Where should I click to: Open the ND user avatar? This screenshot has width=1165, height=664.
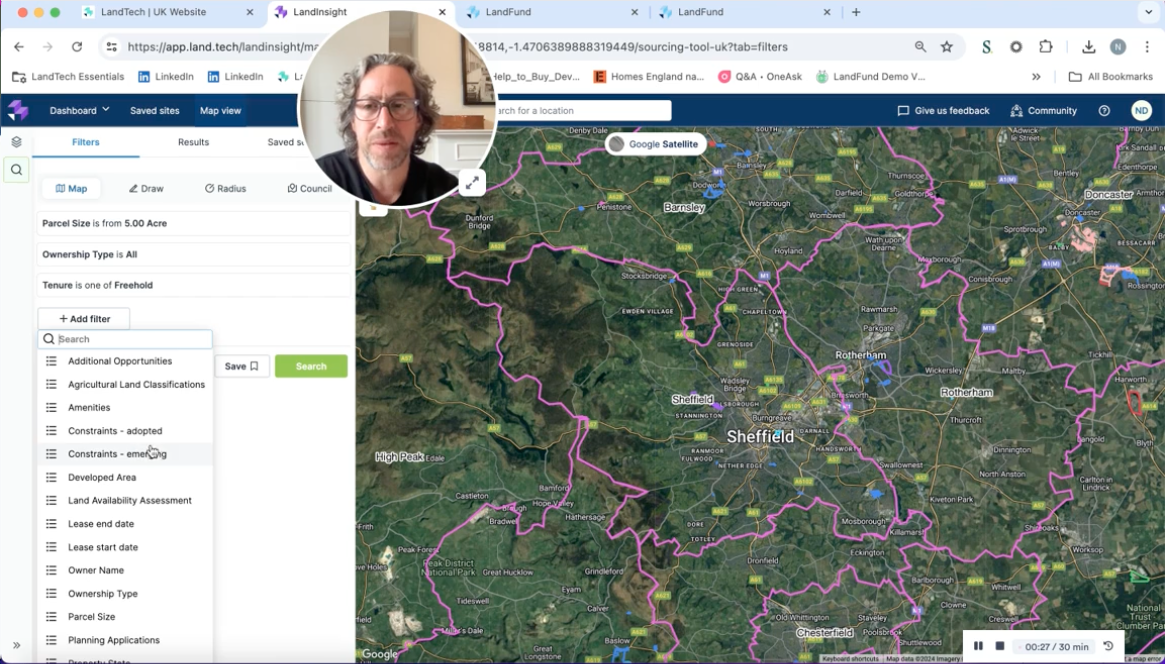click(x=1141, y=111)
